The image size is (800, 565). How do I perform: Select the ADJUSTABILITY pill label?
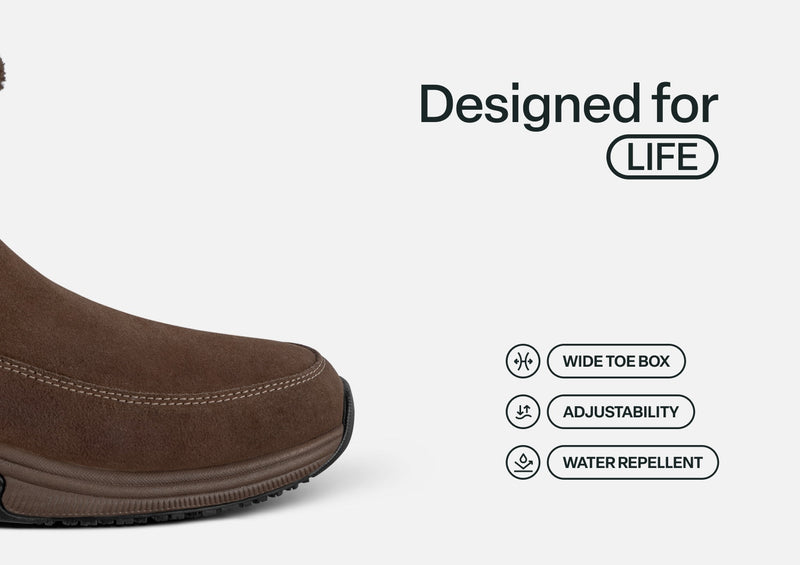click(621, 411)
